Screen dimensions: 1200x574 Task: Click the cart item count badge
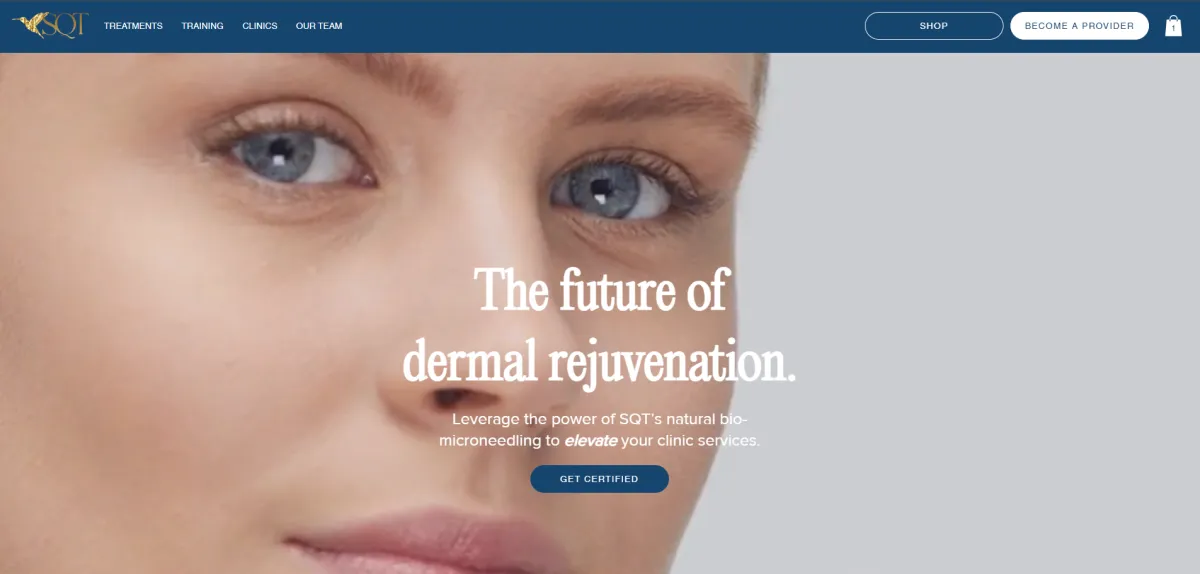click(x=1173, y=29)
